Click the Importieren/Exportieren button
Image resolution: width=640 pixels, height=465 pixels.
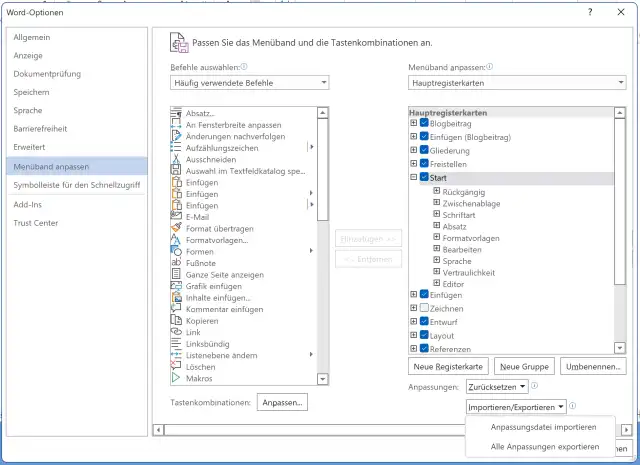pos(516,407)
